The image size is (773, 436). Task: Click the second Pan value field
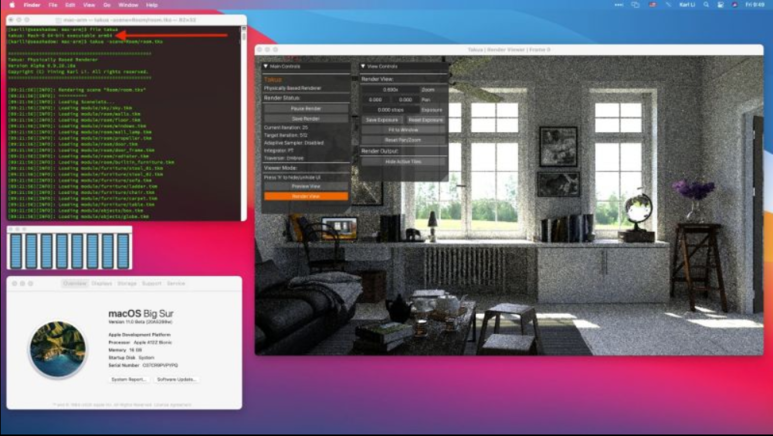(405, 100)
